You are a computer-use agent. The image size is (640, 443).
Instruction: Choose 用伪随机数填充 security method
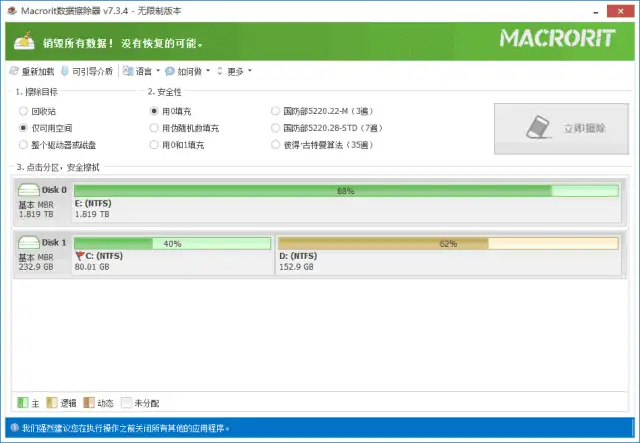point(154,128)
